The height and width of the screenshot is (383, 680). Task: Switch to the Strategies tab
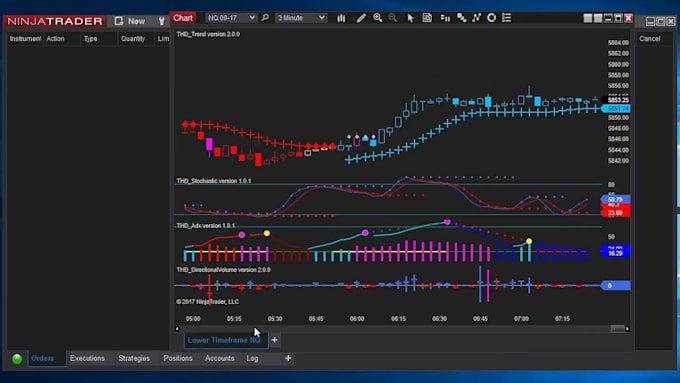[x=134, y=358]
